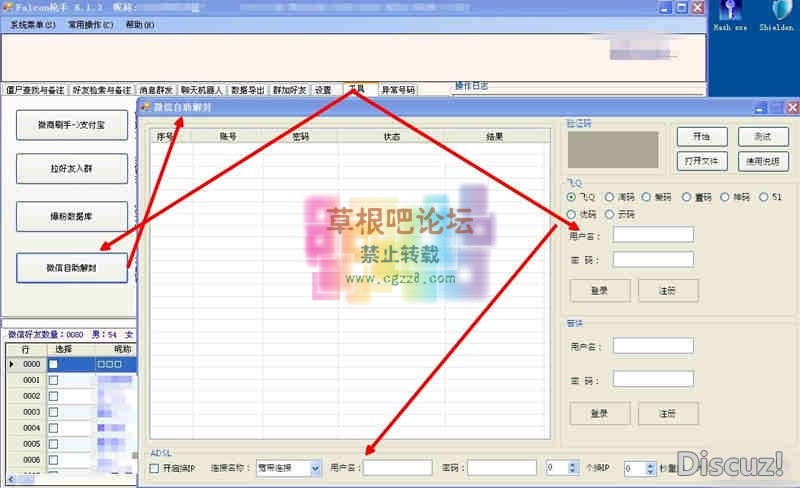
Task: Select the 飞Q radio button
Action: tap(571, 197)
